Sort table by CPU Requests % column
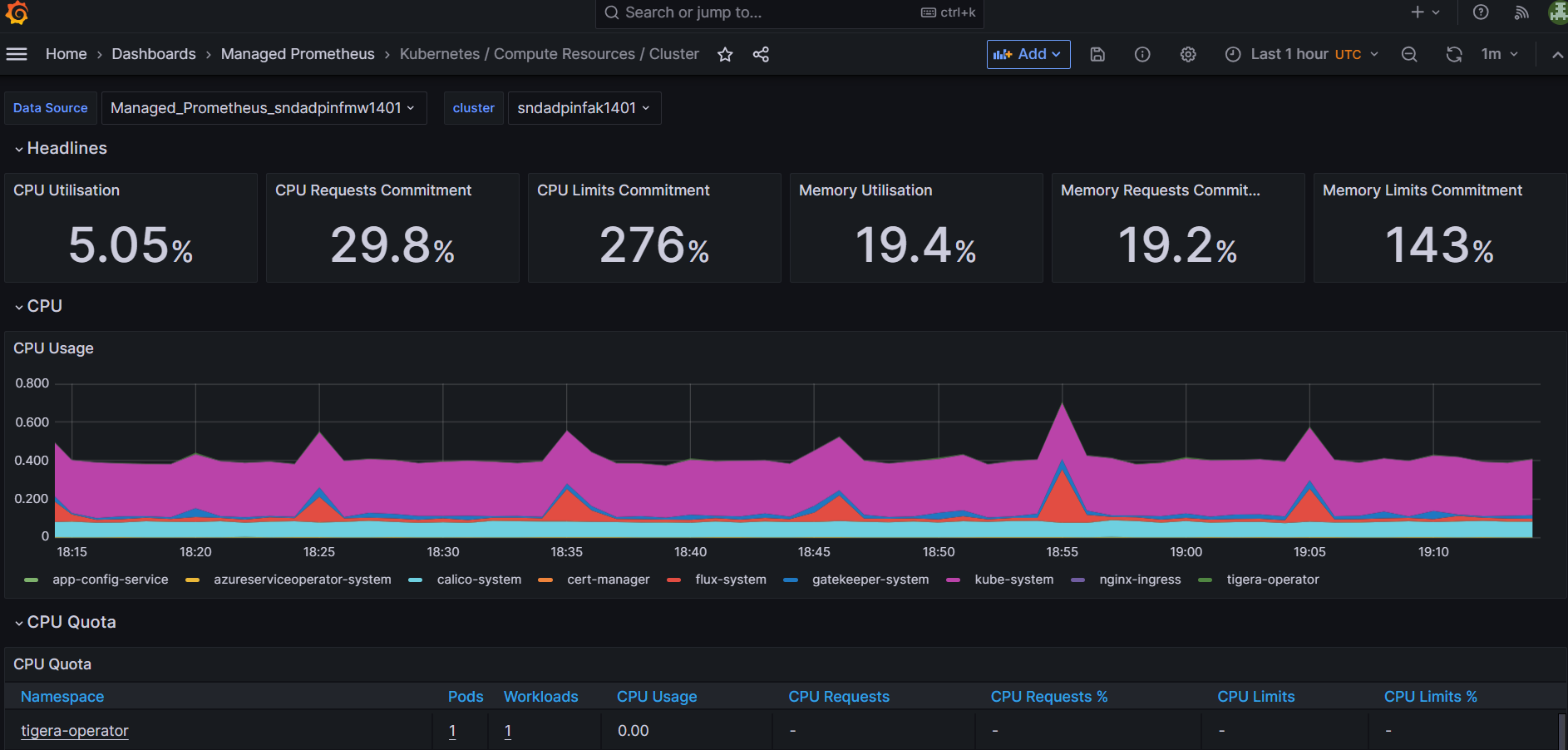The image size is (1568, 750). pyautogui.click(x=1049, y=697)
